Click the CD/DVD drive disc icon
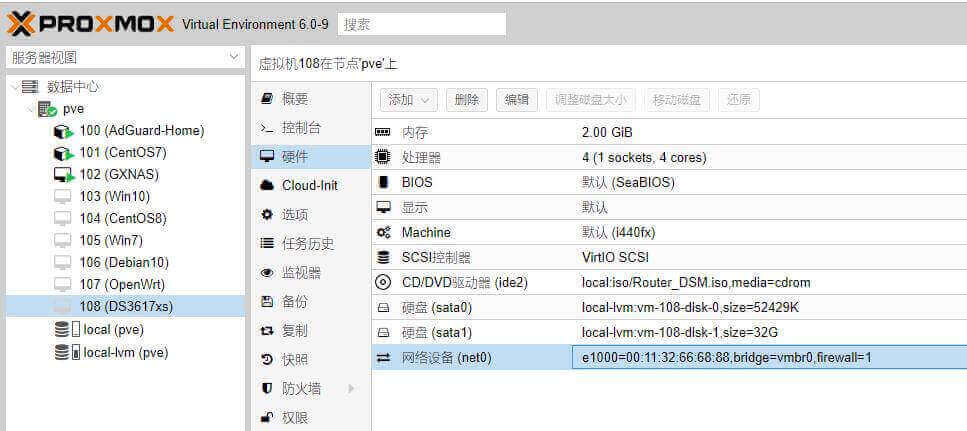The height and width of the screenshot is (431, 967). (x=383, y=282)
